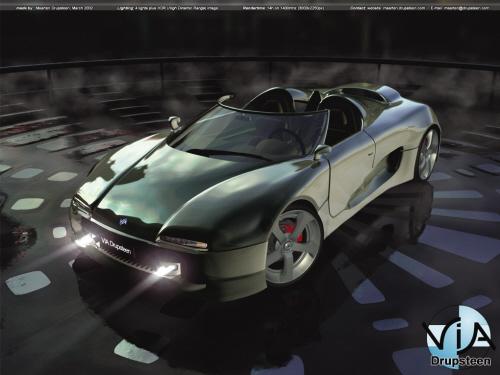Click the rear wheel rim

428,154
